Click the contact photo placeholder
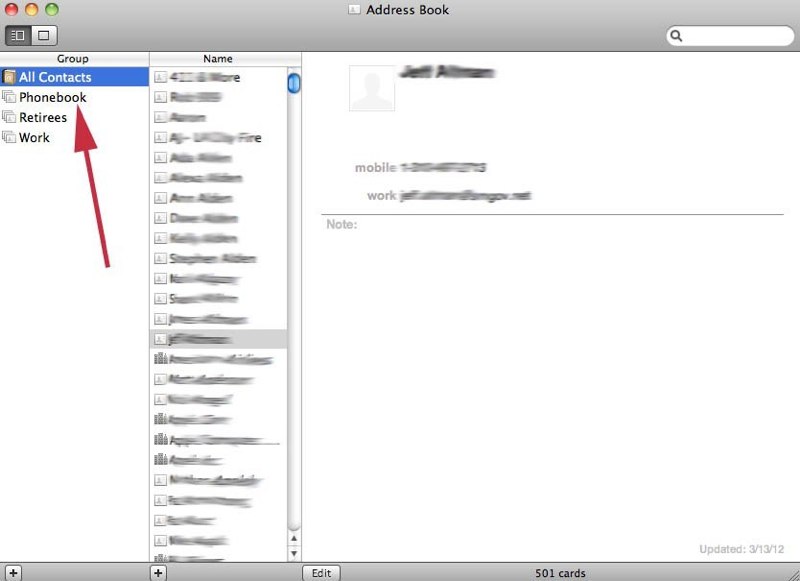800x581 pixels. [372, 88]
